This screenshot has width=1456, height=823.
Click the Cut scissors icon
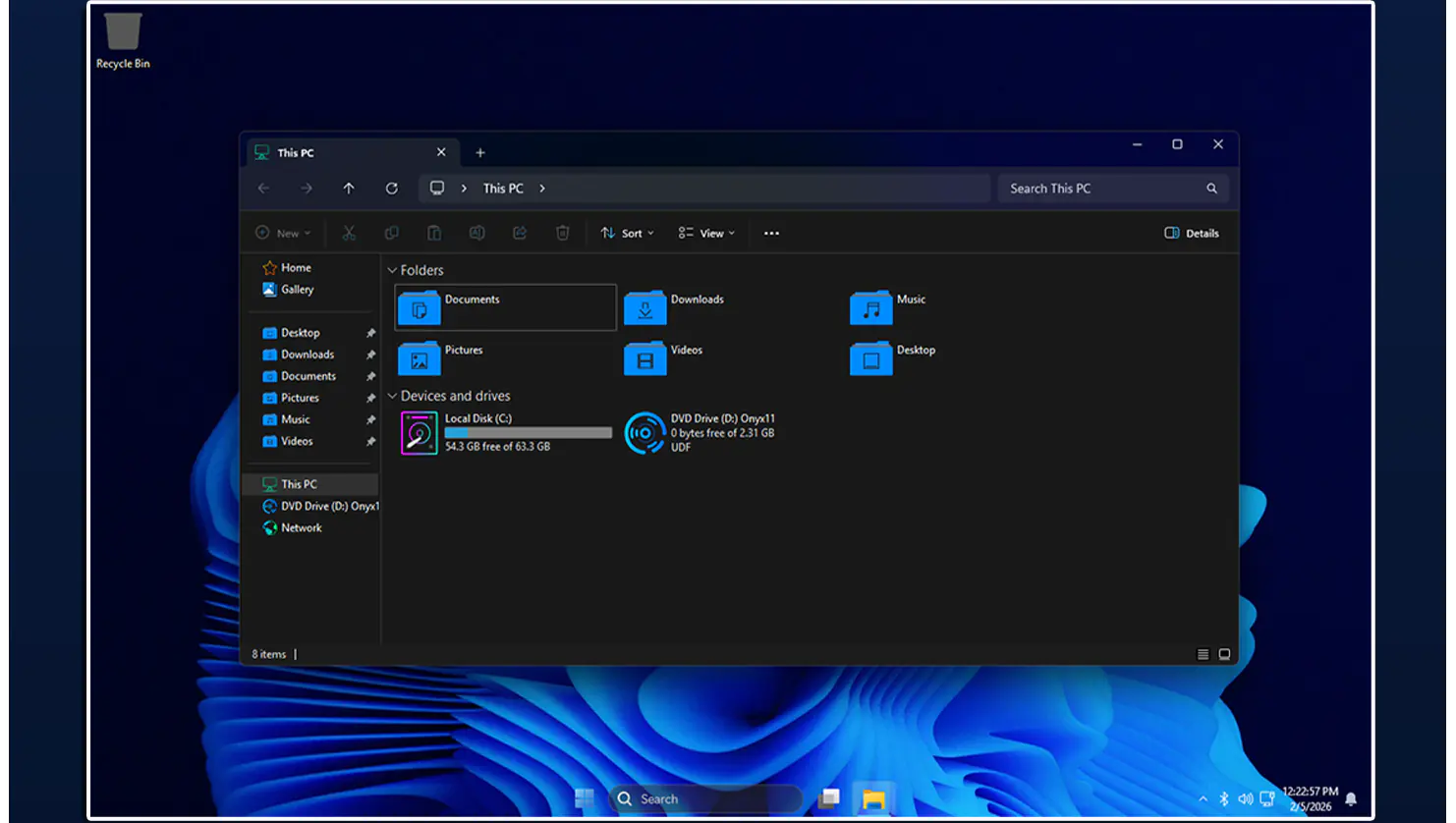(x=349, y=234)
